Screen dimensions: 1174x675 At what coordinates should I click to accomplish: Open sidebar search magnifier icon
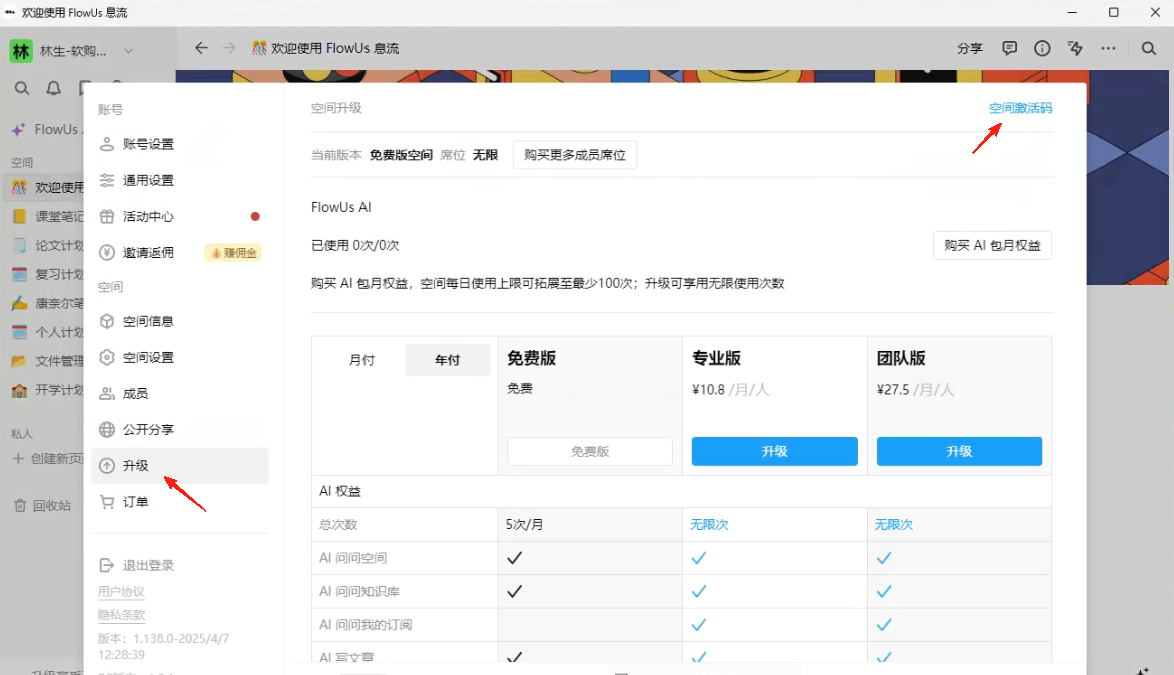point(22,88)
